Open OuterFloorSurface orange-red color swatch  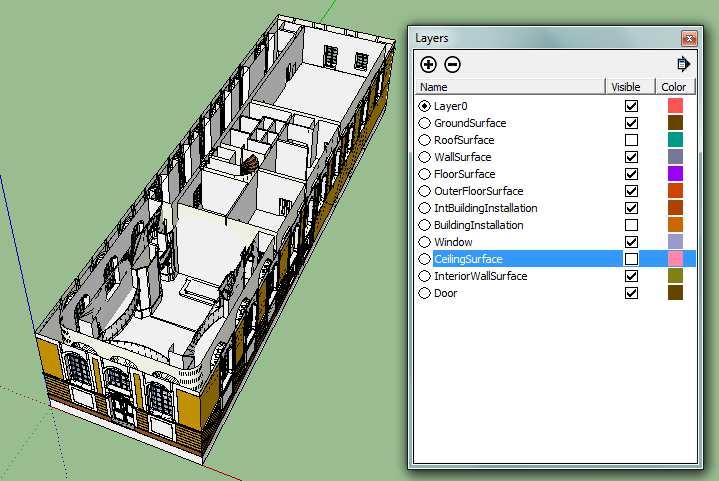[675, 191]
